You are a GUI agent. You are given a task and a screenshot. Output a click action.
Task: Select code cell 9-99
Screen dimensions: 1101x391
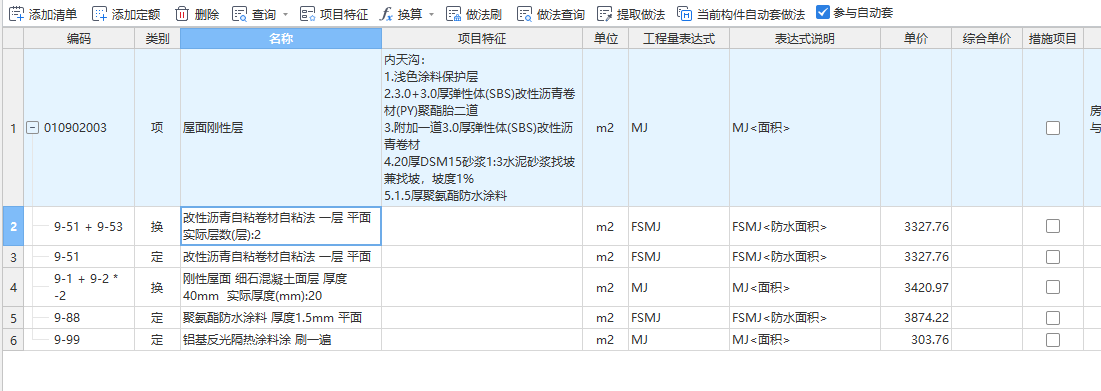[79, 340]
